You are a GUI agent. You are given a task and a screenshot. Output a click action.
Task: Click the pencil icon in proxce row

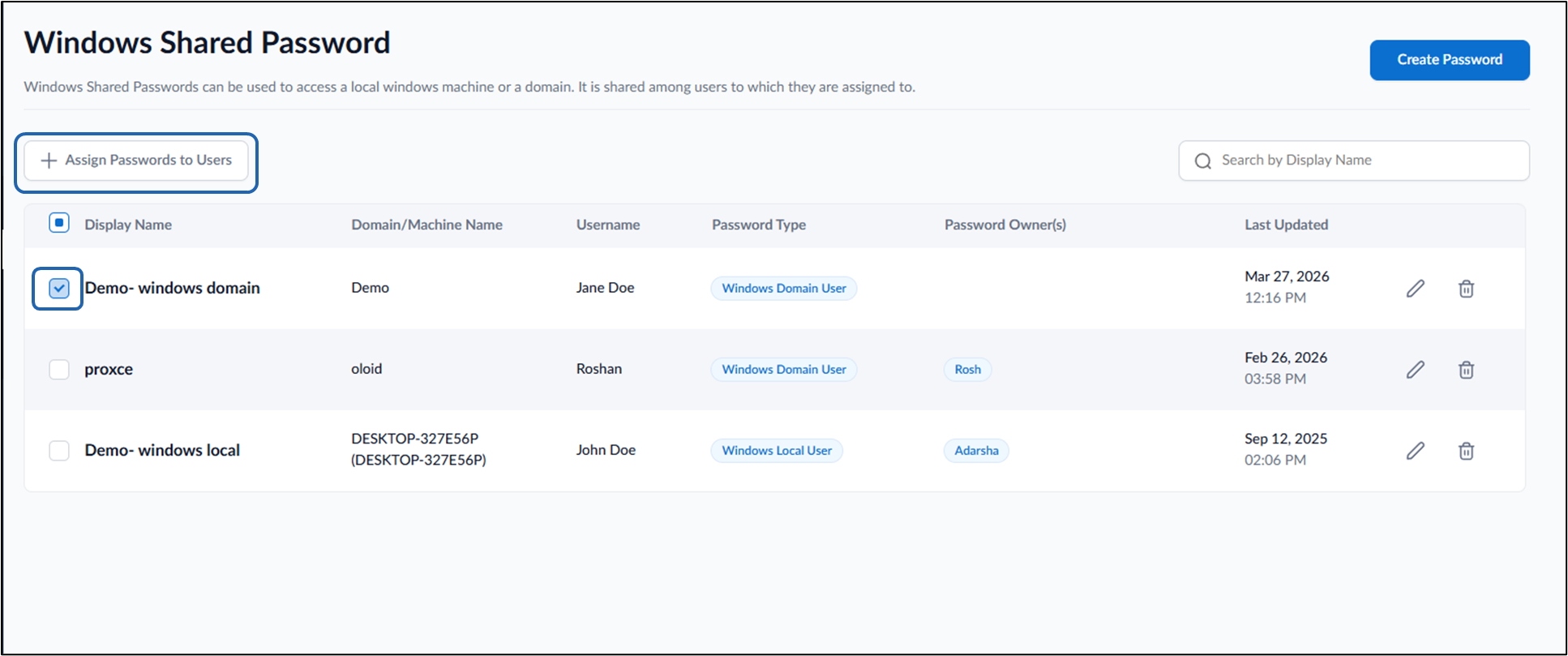tap(1416, 370)
